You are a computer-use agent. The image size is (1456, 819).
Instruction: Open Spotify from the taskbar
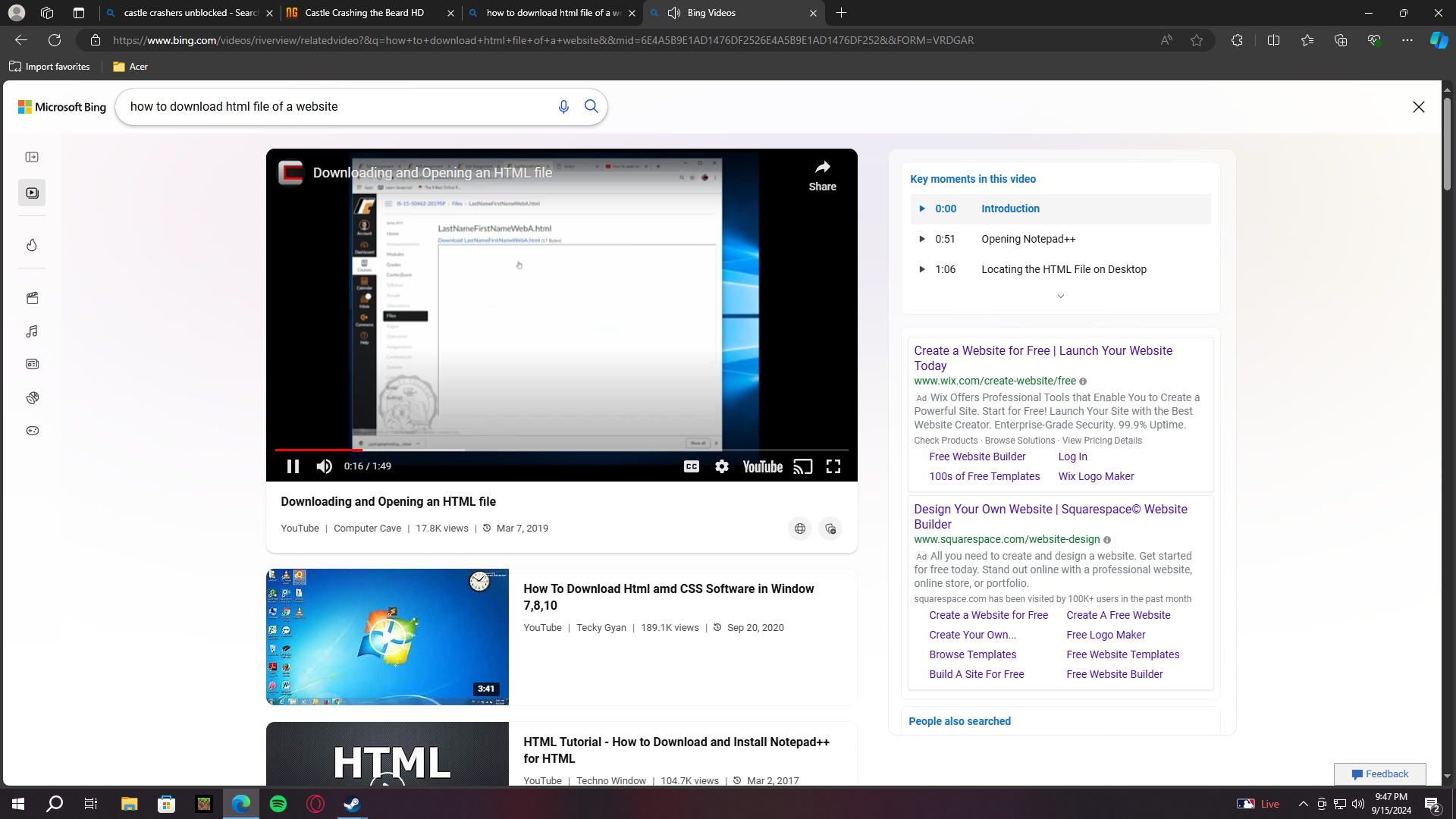pyautogui.click(x=278, y=804)
